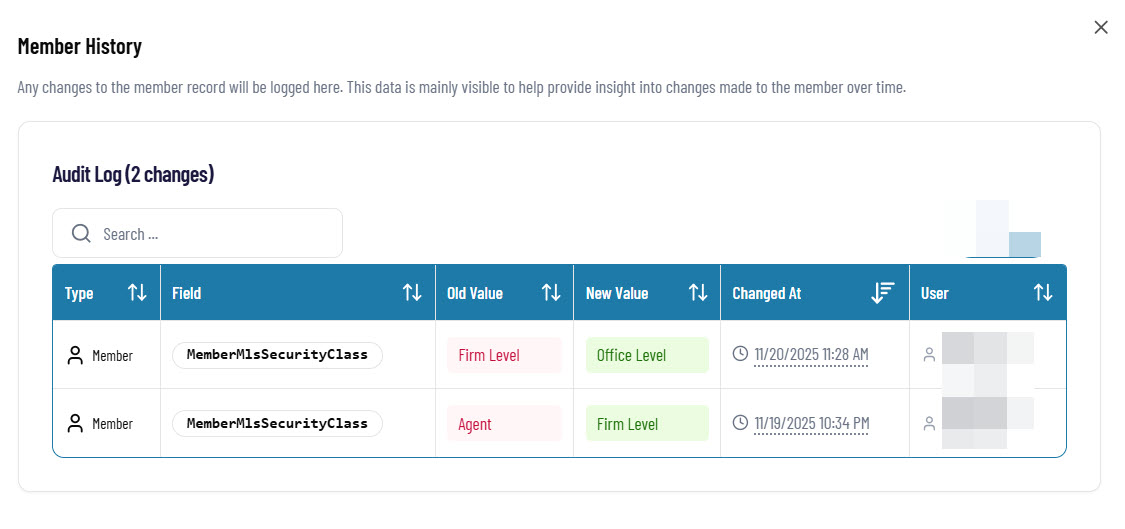Click MemberMlsSecurityClass pill in 11/19/2025 row
This screenshot has height=529, width=1125.
pos(277,423)
